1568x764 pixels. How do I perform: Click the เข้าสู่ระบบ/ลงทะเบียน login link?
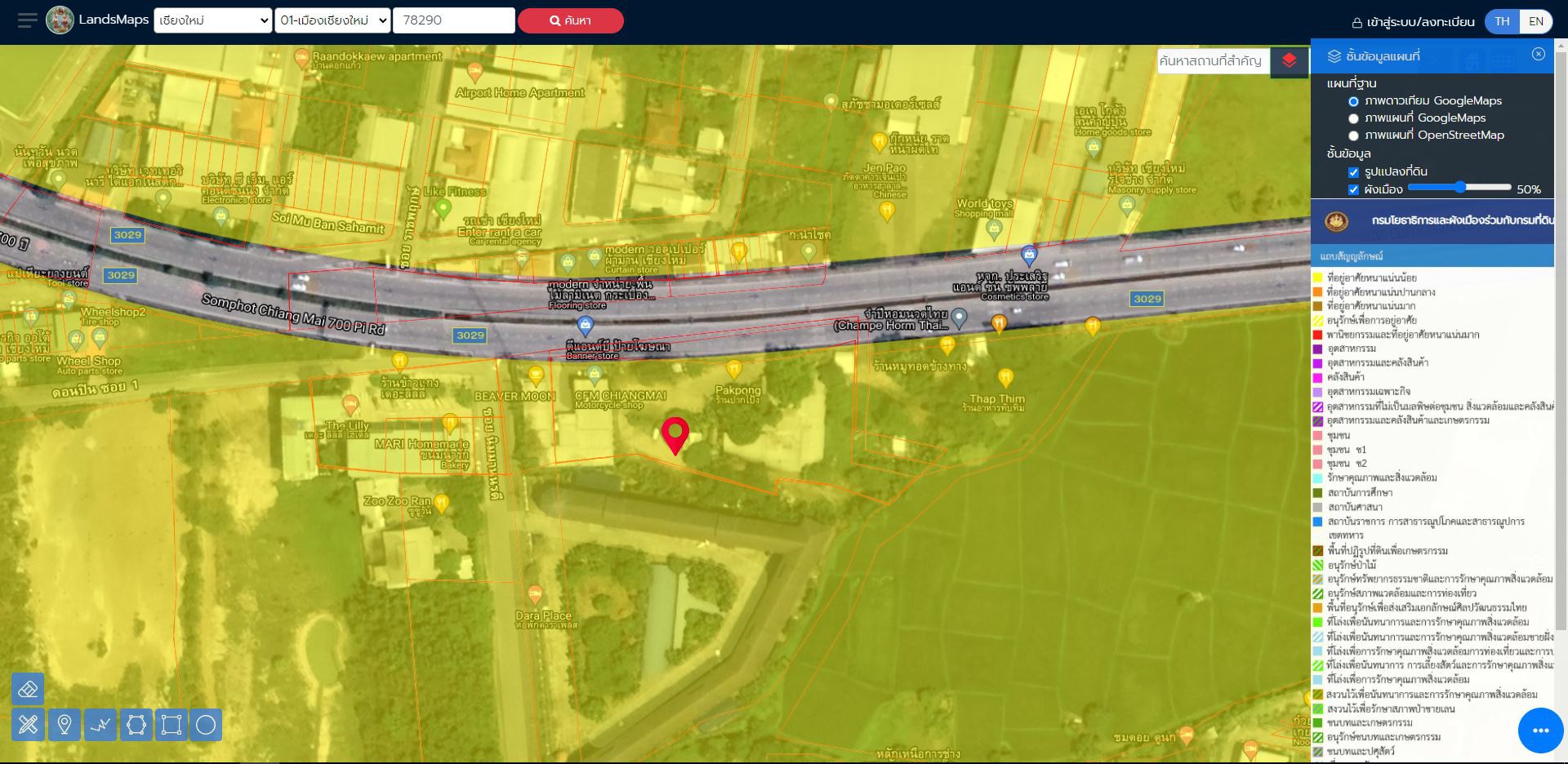tap(1413, 22)
